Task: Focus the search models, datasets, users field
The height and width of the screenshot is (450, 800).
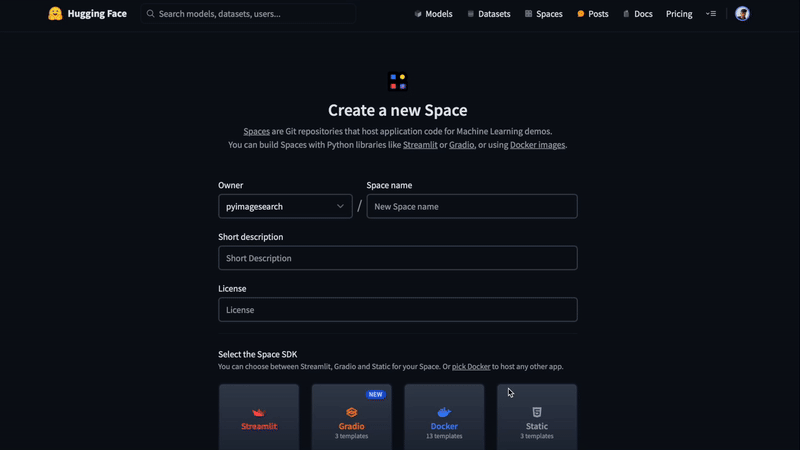Action: point(248,14)
